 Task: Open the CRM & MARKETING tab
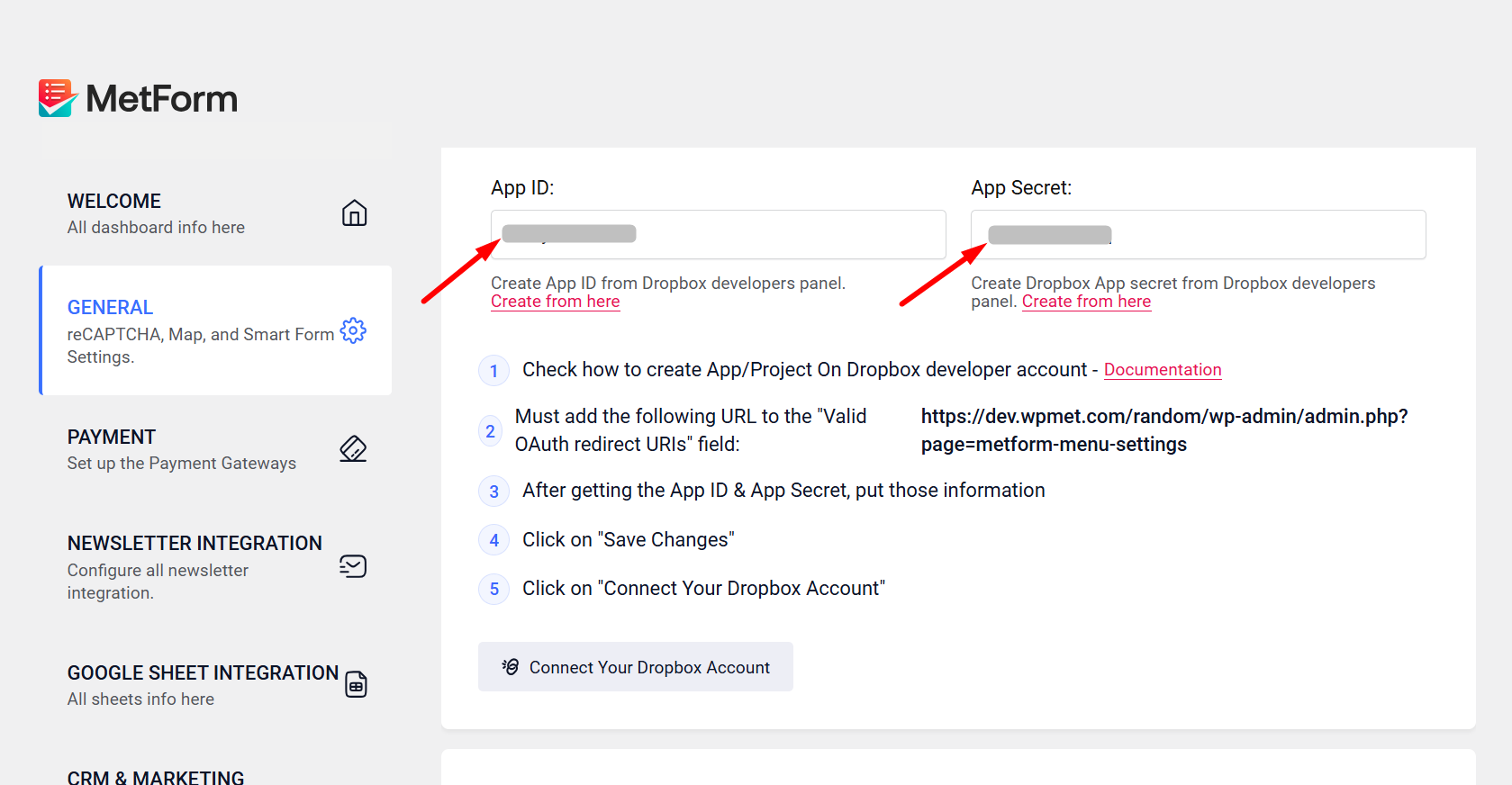click(156, 777)
